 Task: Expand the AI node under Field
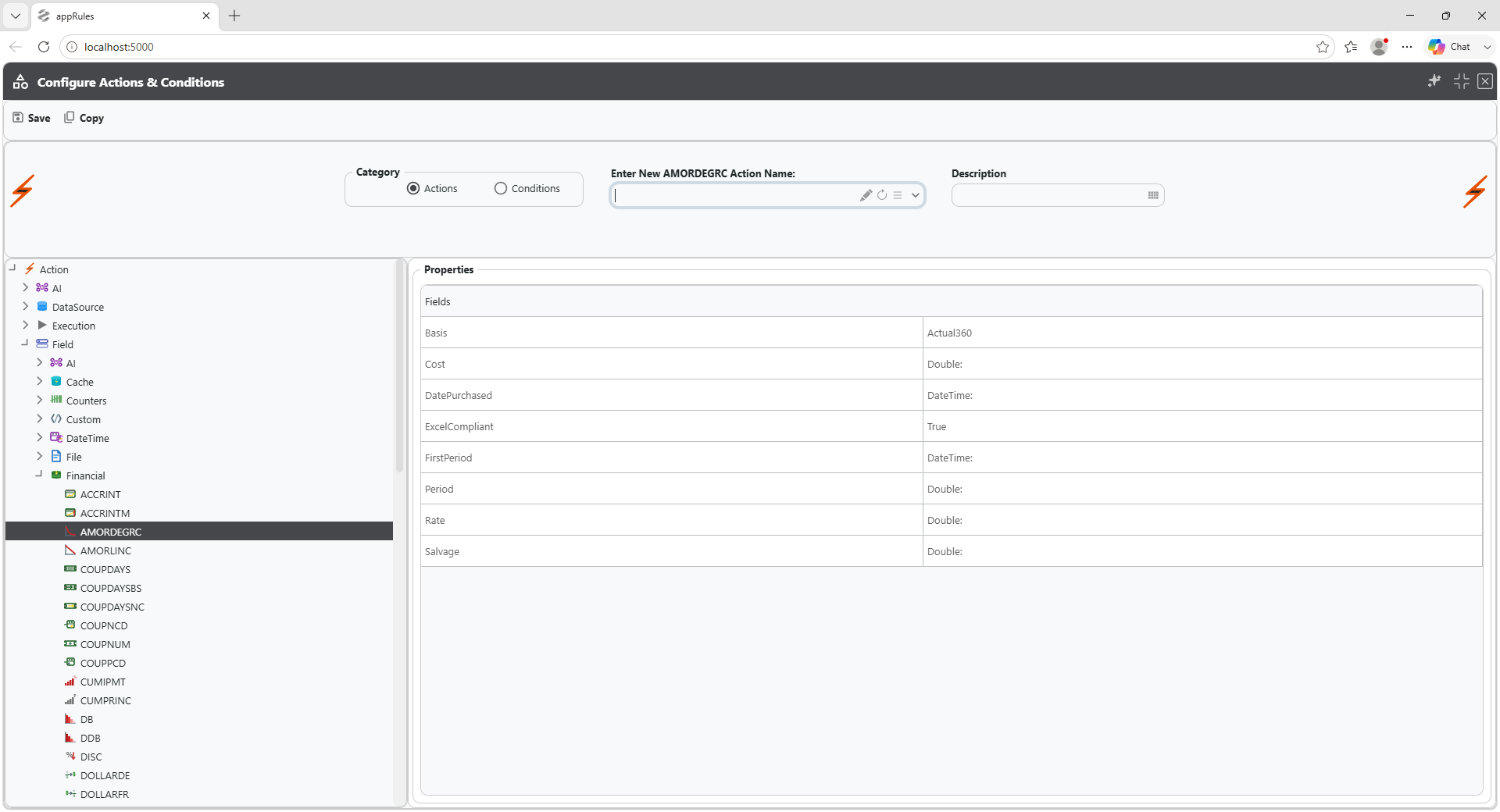coord(40,362)
